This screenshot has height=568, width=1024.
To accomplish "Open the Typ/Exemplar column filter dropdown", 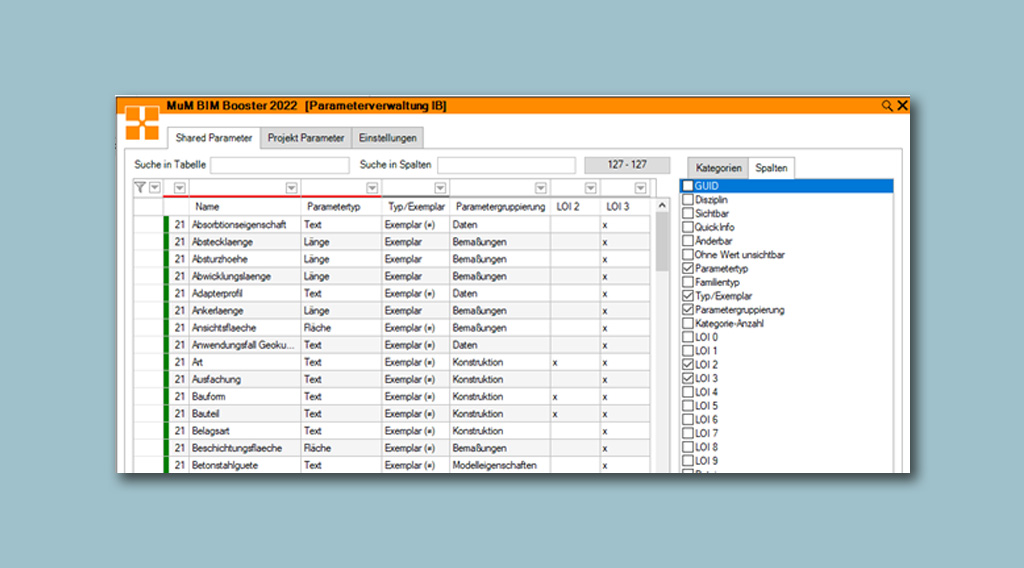I will [440, 188].
